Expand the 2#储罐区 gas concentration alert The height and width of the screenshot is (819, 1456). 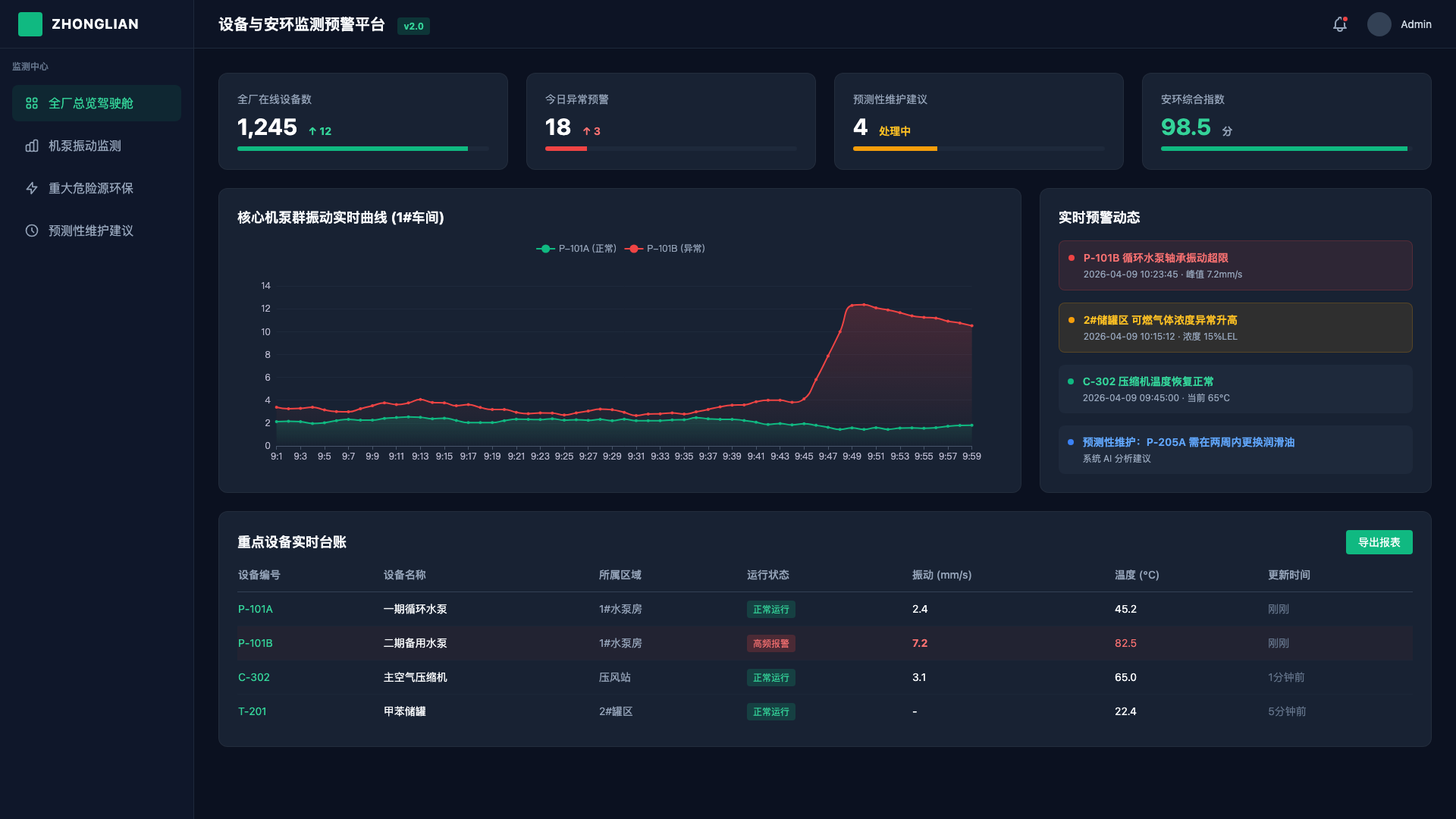(x=1235, y=328)
